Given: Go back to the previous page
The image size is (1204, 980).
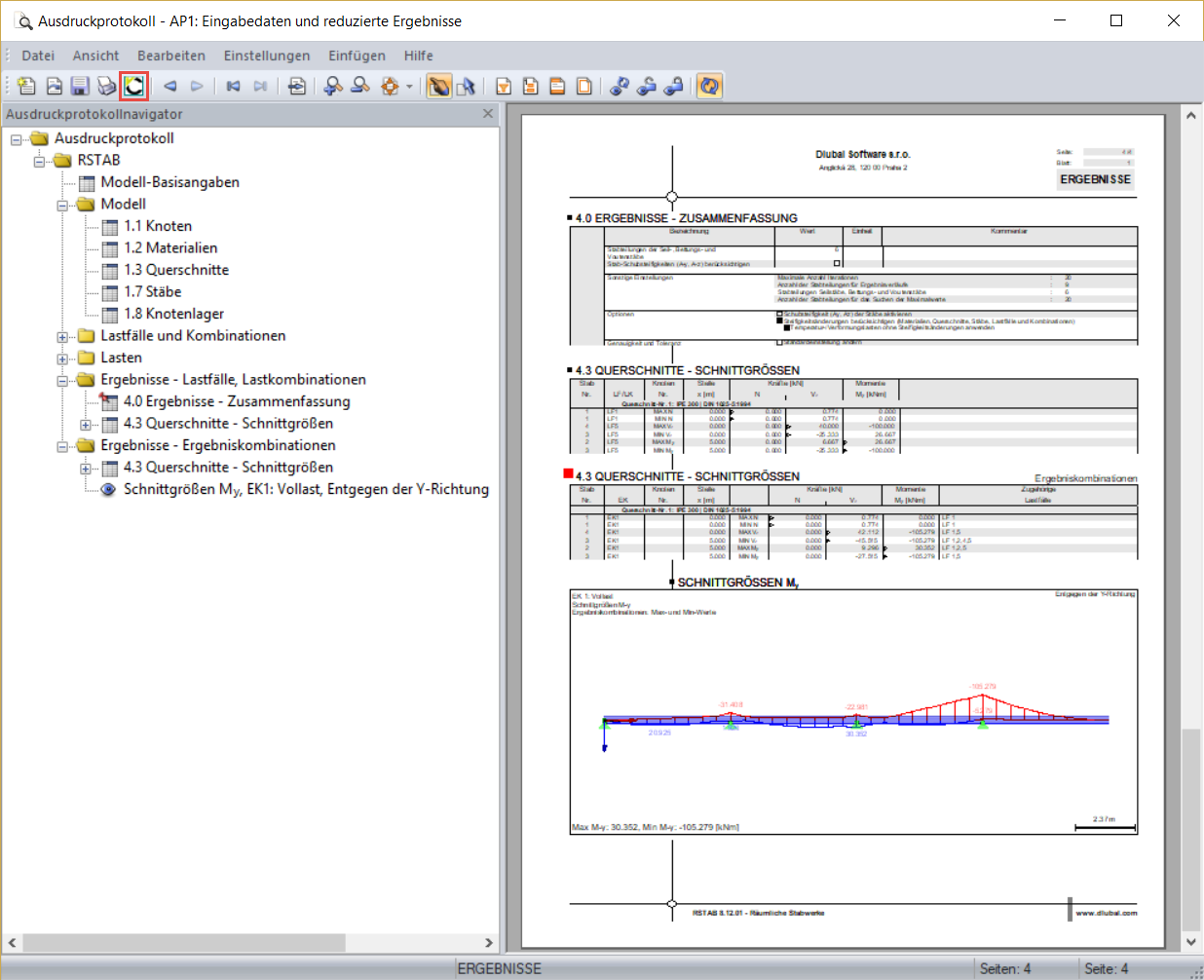Looking at the screenshot, I should tap(169, 86).
